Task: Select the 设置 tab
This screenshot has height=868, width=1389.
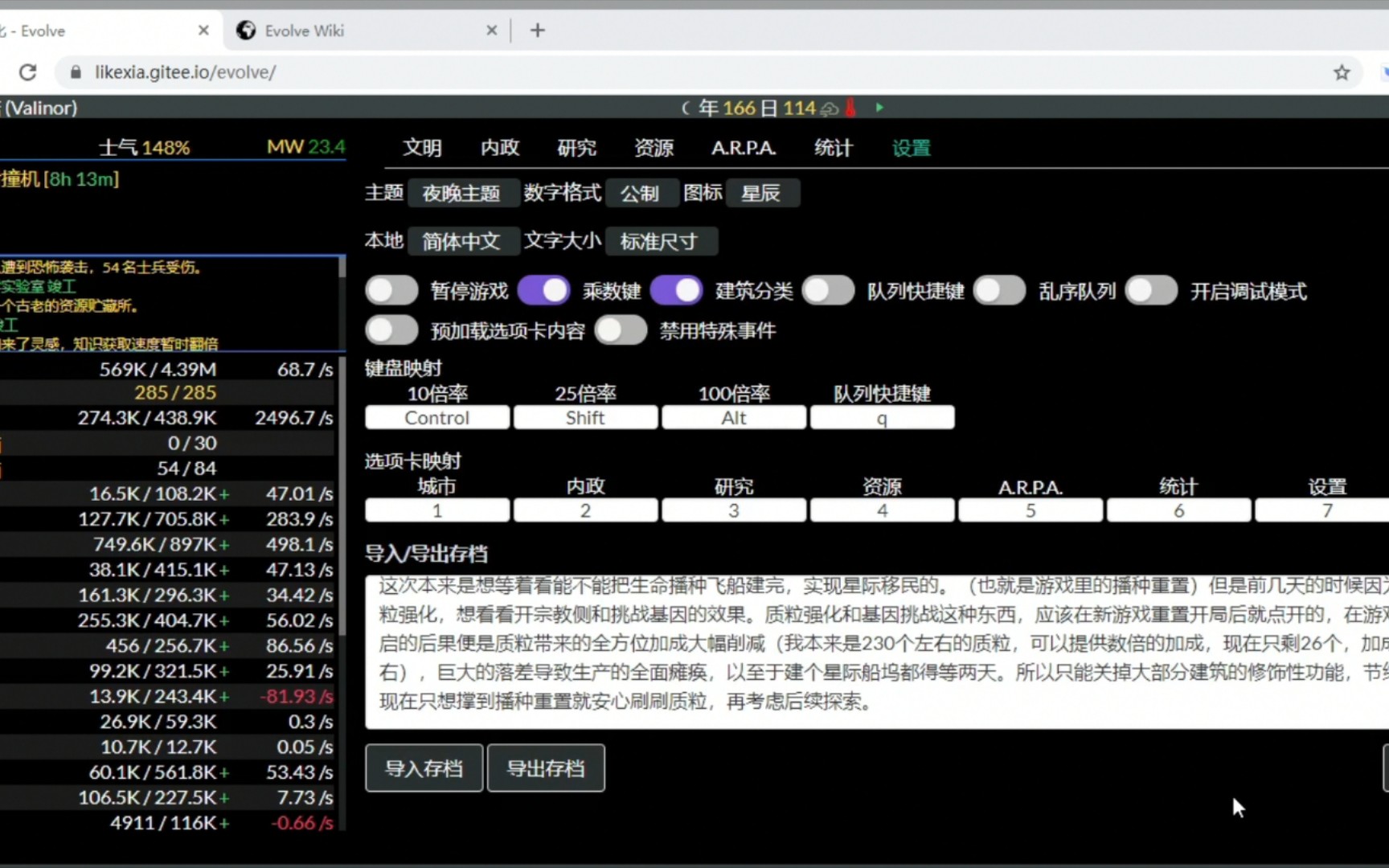Action: [912, 148]
